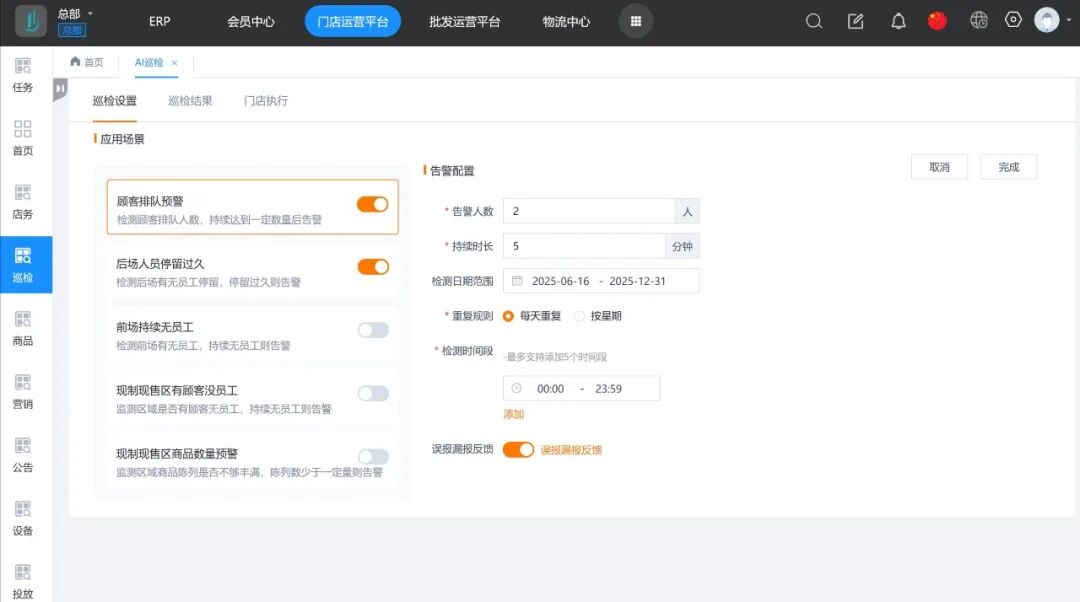
Task: Click the settings hexagon icon in header
Action: tap(1013, 20)
